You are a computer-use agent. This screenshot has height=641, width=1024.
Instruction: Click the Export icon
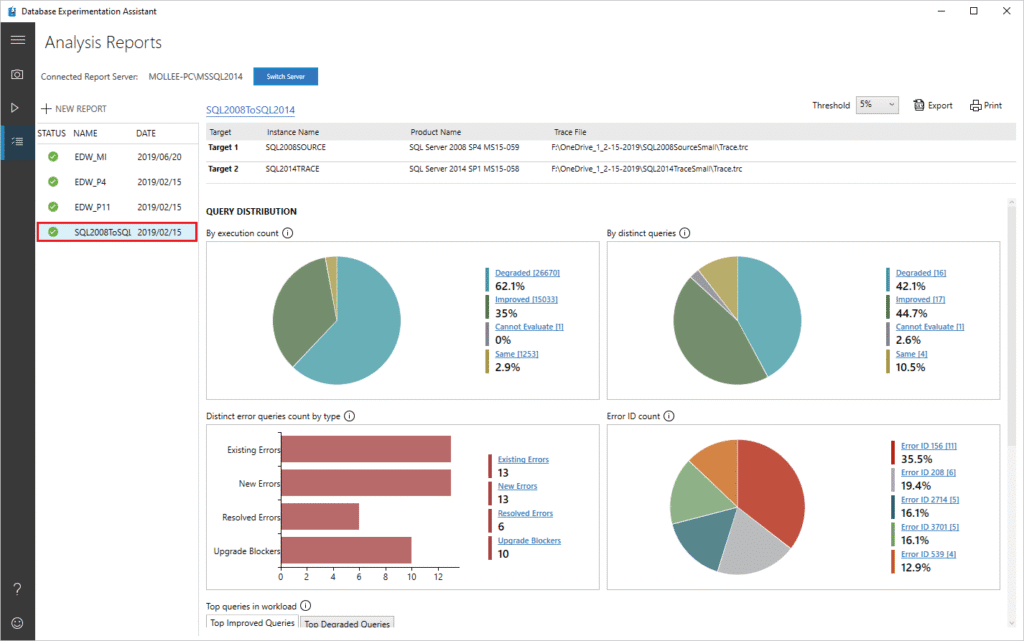932,104
